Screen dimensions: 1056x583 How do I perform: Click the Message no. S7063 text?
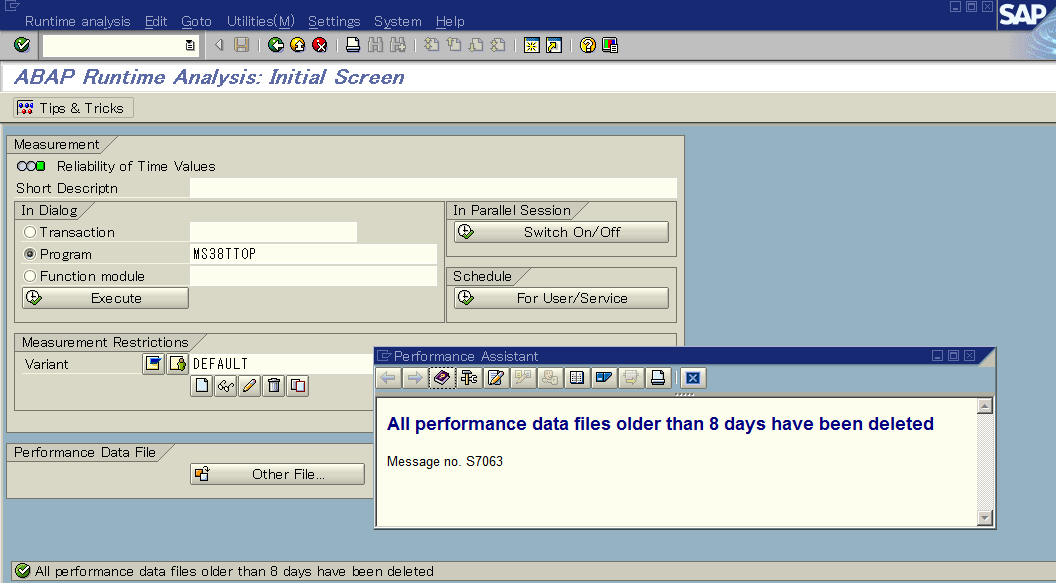pos(444,461)
